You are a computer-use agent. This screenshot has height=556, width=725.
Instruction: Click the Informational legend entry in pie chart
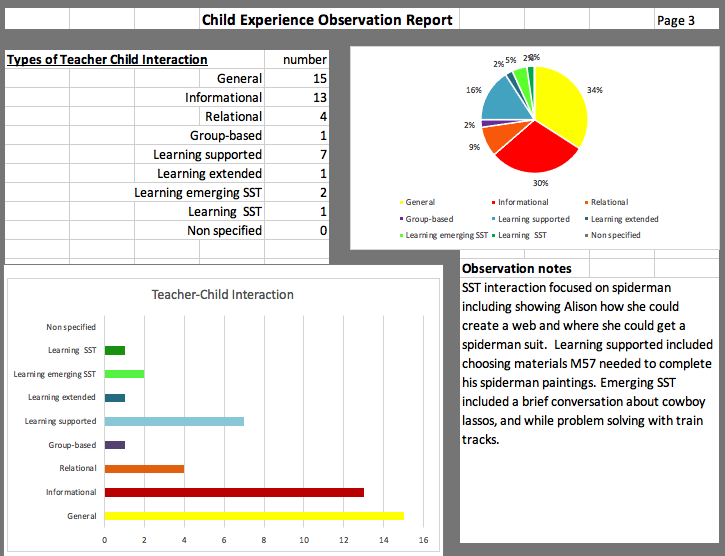click(520, 202)
